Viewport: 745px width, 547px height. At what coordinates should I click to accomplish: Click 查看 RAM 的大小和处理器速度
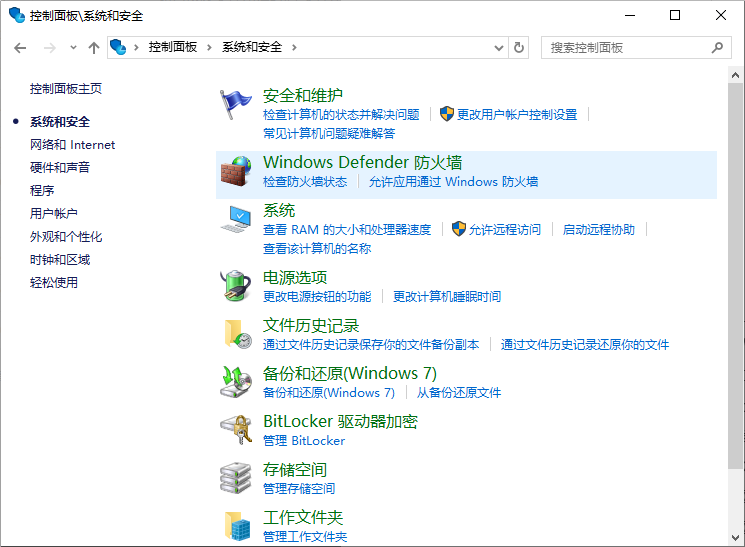pyautogui.click(x=347, y=230)
